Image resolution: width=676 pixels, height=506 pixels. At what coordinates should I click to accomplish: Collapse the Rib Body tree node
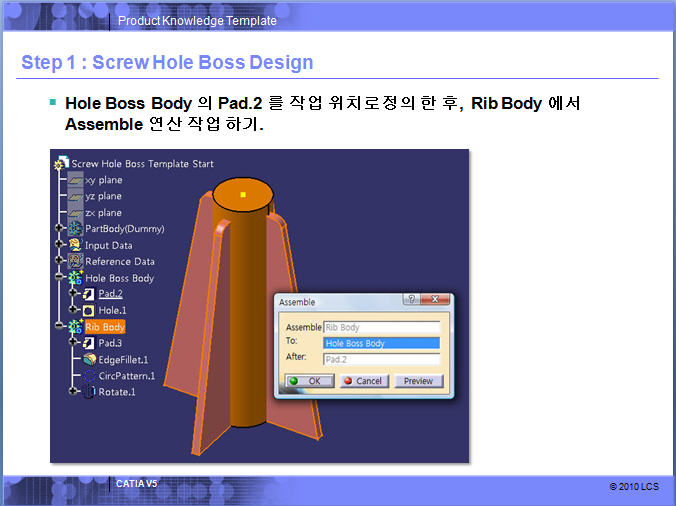pos(60,327)
